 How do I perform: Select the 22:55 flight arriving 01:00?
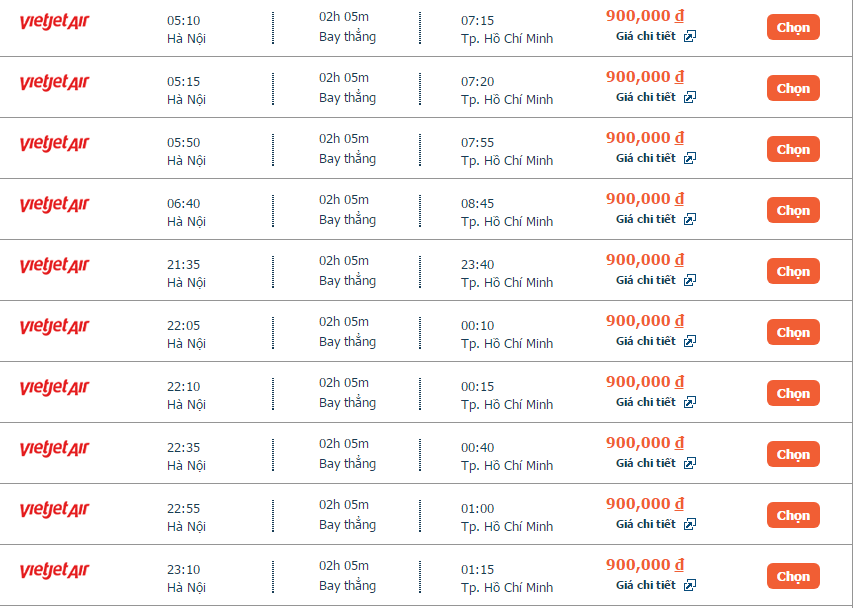pos(793,516)
